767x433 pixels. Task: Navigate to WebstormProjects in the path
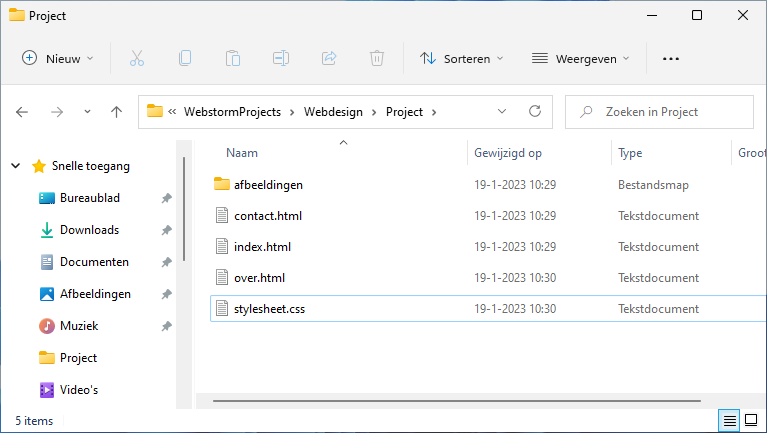coord(232,112)
